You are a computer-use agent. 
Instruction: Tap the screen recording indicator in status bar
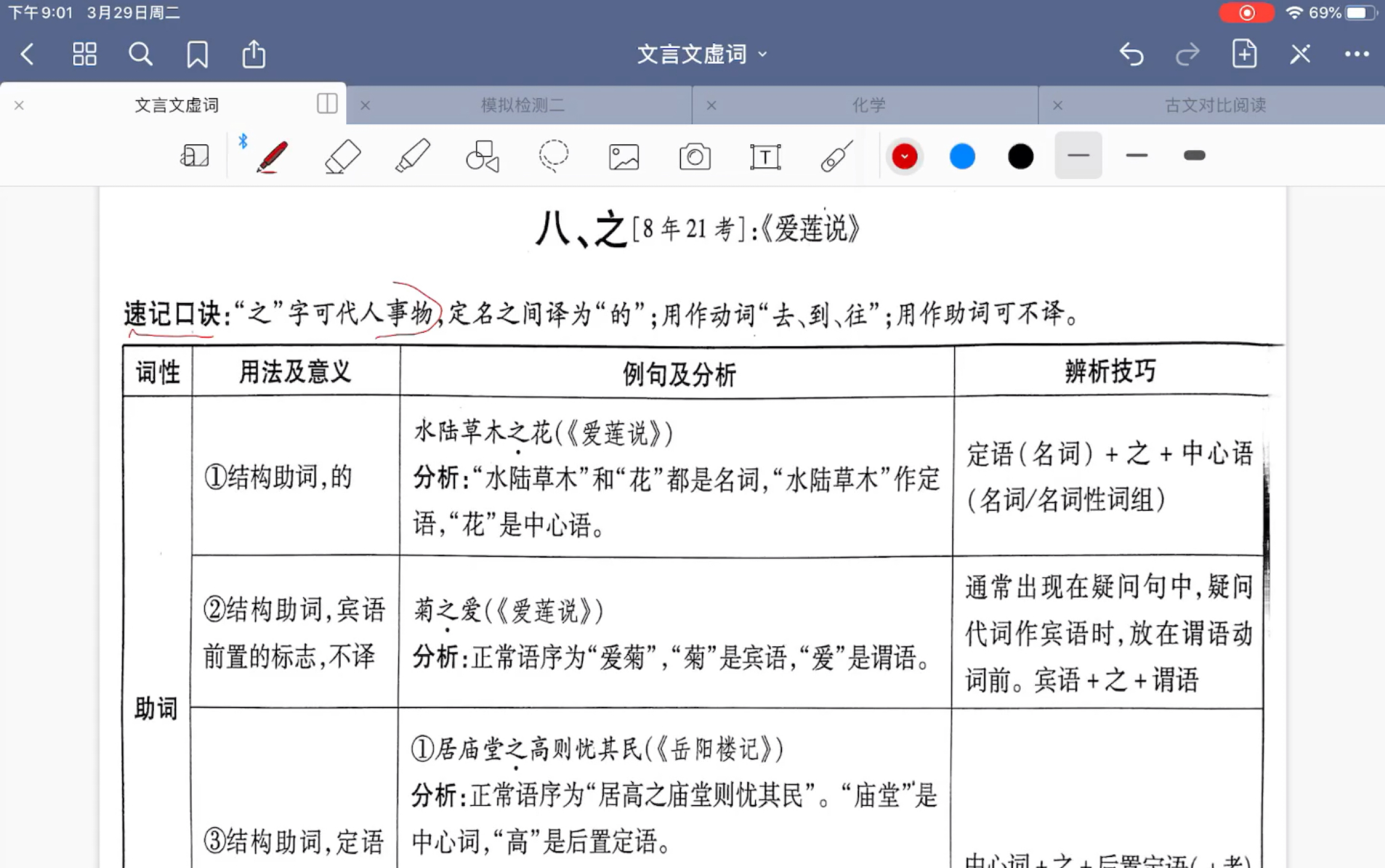(1246, 13)
